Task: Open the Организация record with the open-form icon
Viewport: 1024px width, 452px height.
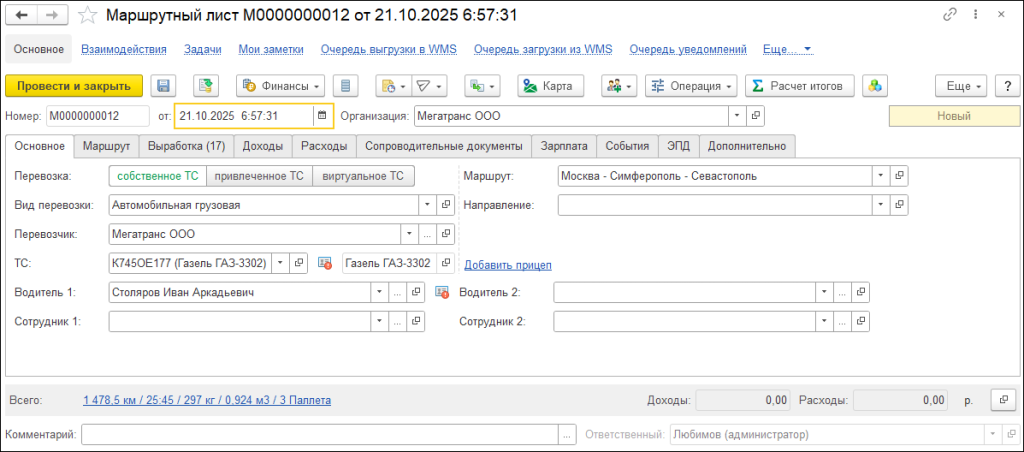Action: 756,116
